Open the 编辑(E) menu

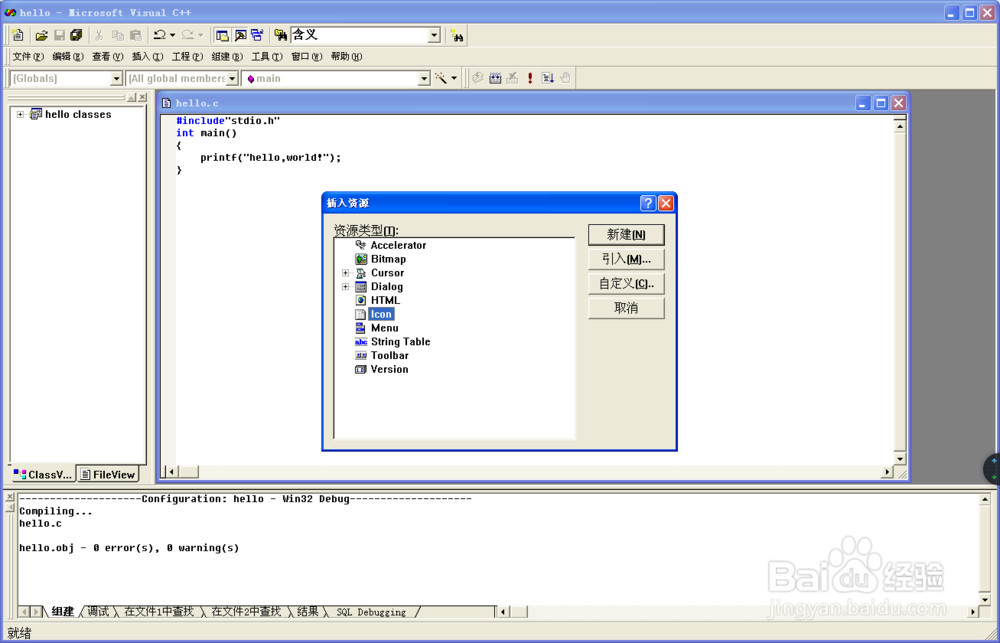point(68,57)
